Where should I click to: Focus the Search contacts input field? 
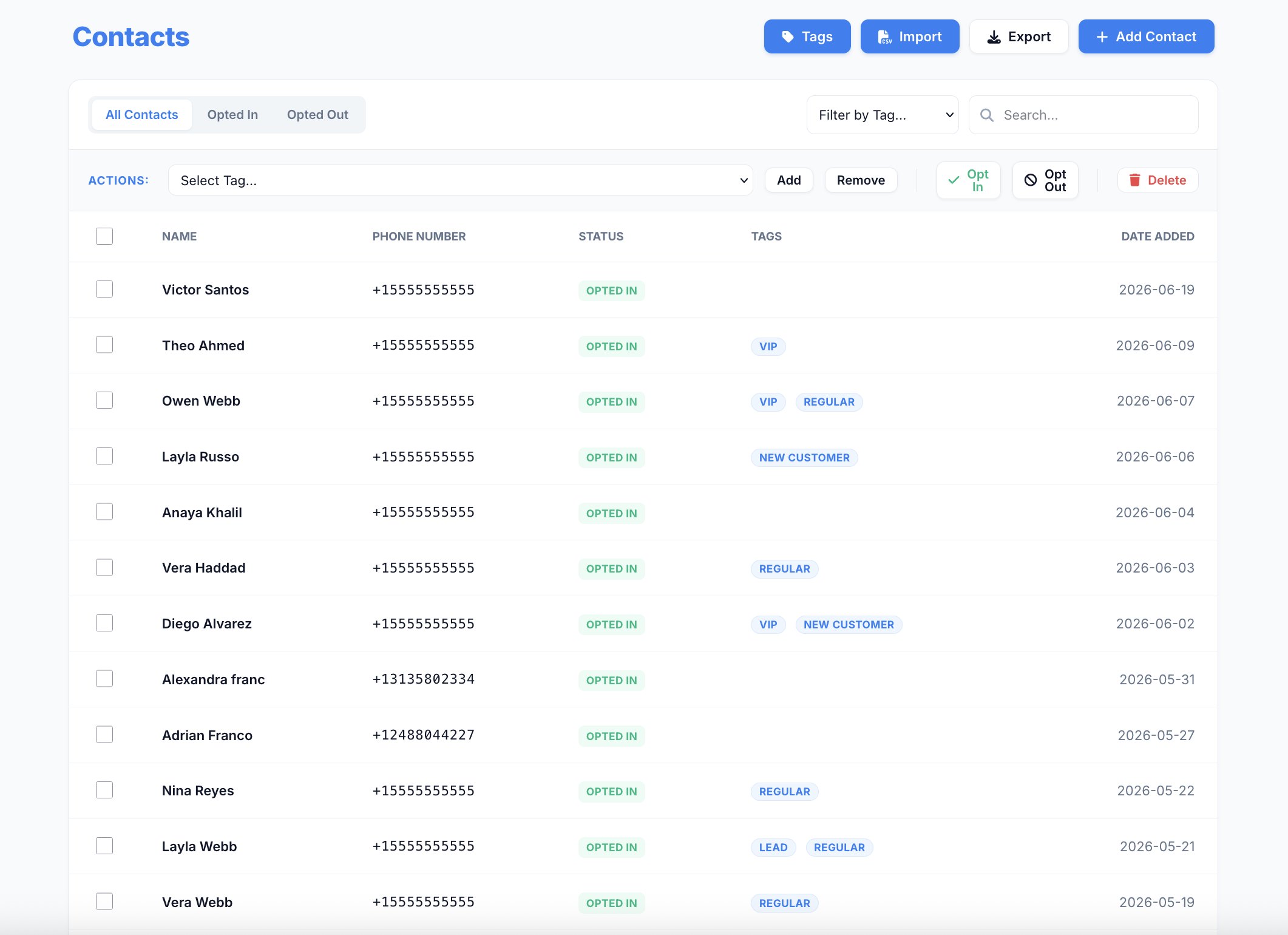pos(1083,115)
